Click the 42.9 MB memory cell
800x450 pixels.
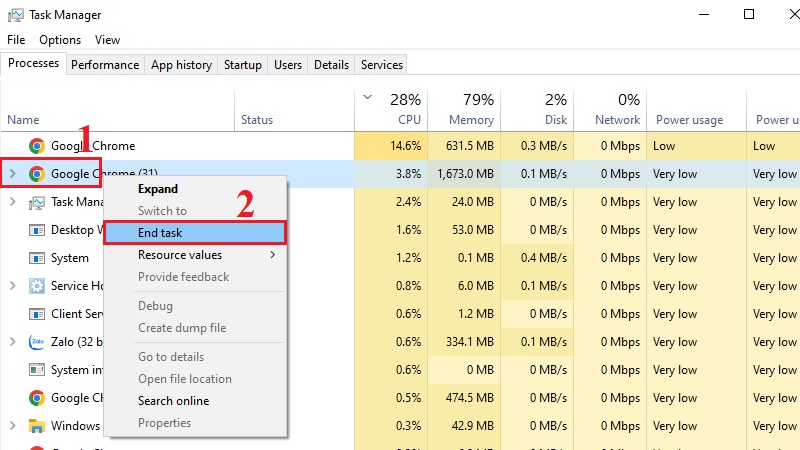(464, 426)
